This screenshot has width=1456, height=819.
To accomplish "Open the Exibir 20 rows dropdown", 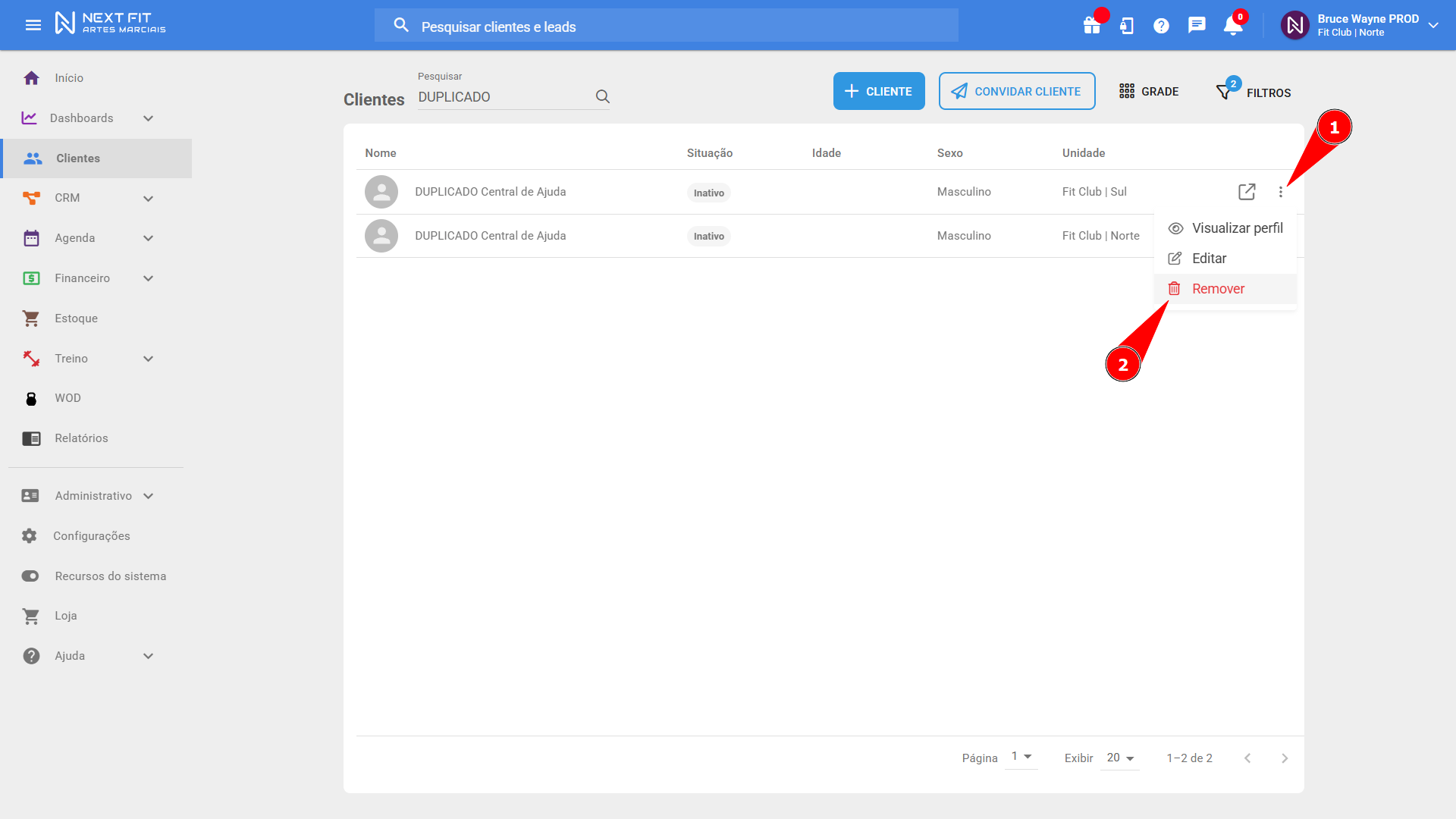I will tap(1120, 758).
